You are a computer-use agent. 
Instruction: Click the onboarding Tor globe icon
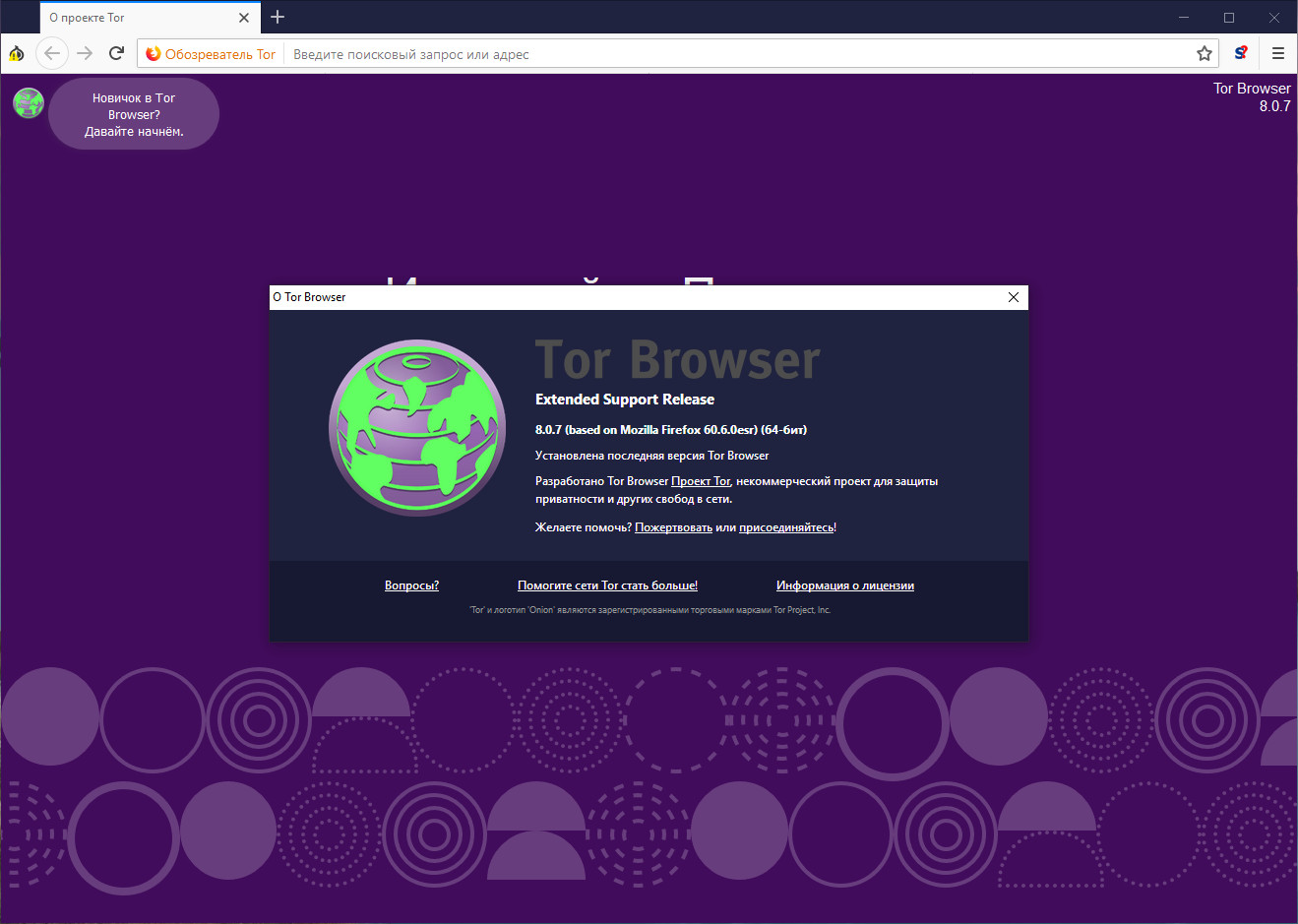[29, 103]
